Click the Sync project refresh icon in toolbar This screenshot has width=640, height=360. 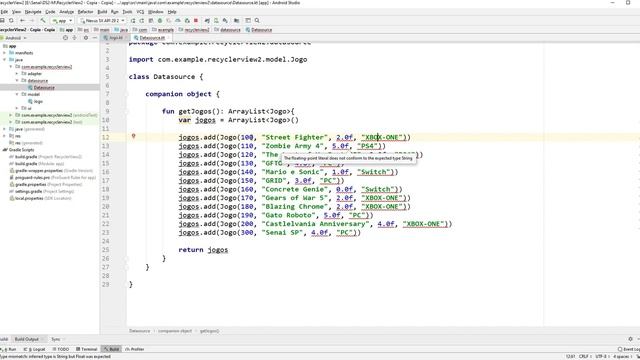11,20
